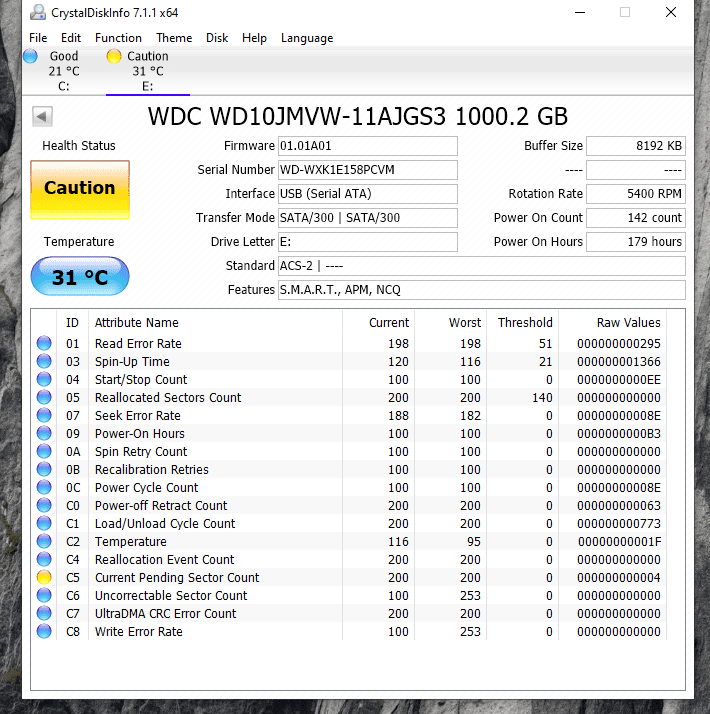Click the Worst column header
710x714 pixels.
465,322
